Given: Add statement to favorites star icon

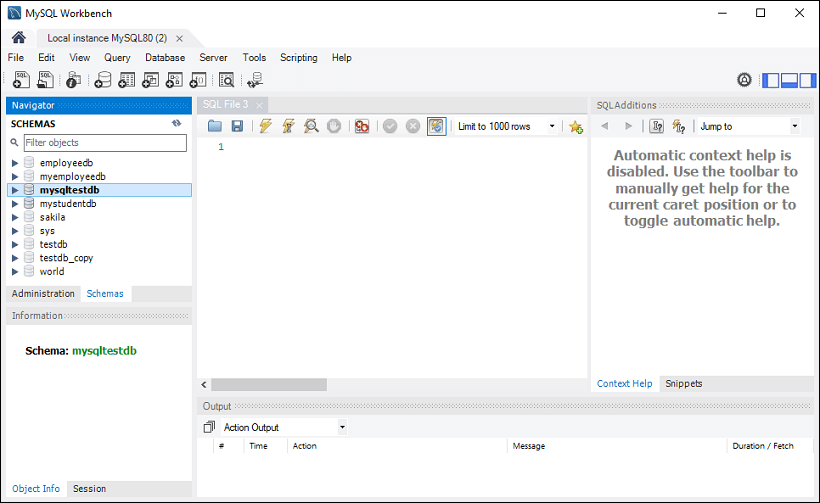Looking at the screenshot, I should pos(576,127).
